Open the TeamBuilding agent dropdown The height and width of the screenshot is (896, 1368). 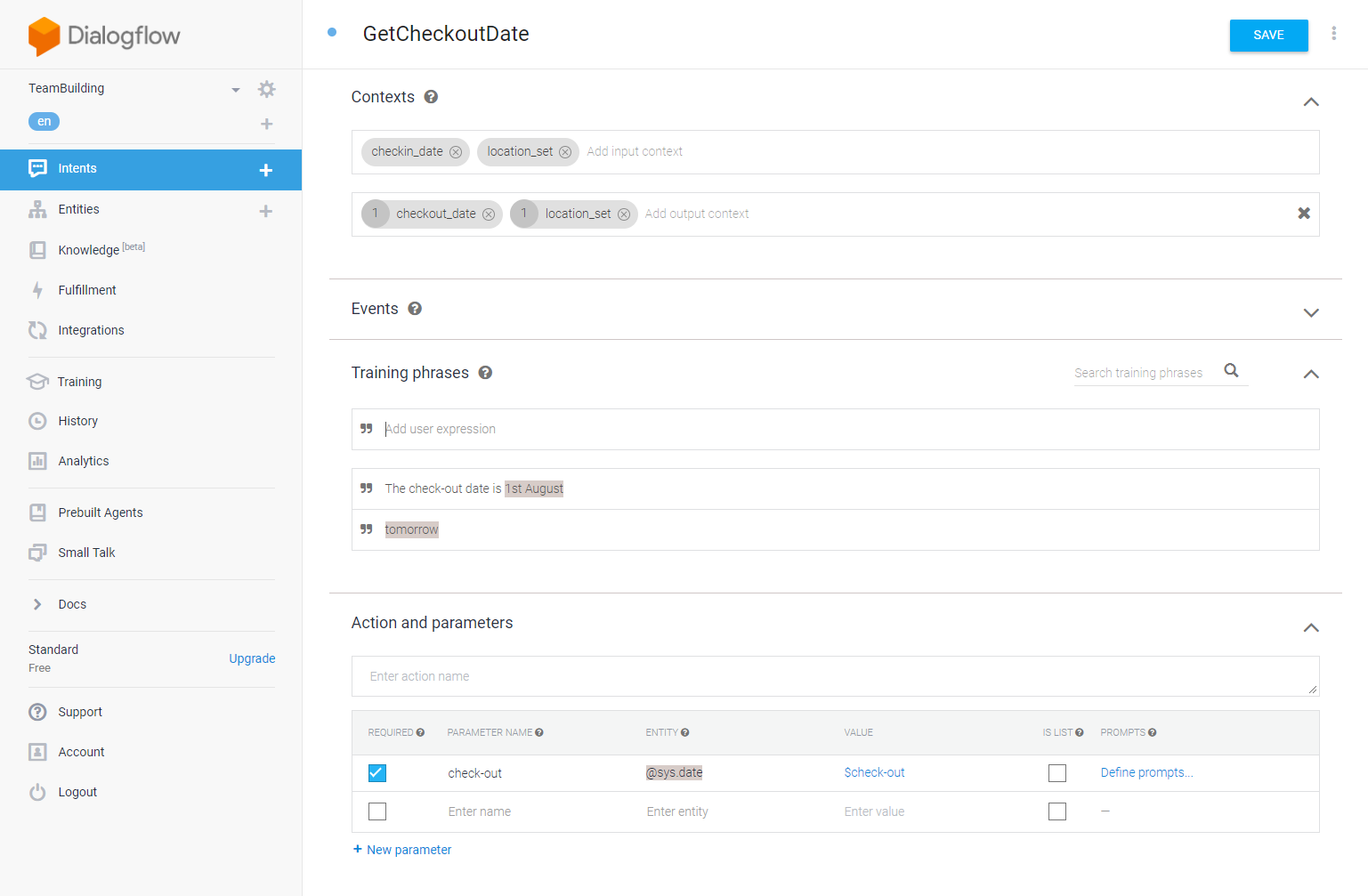pos(235,89)
